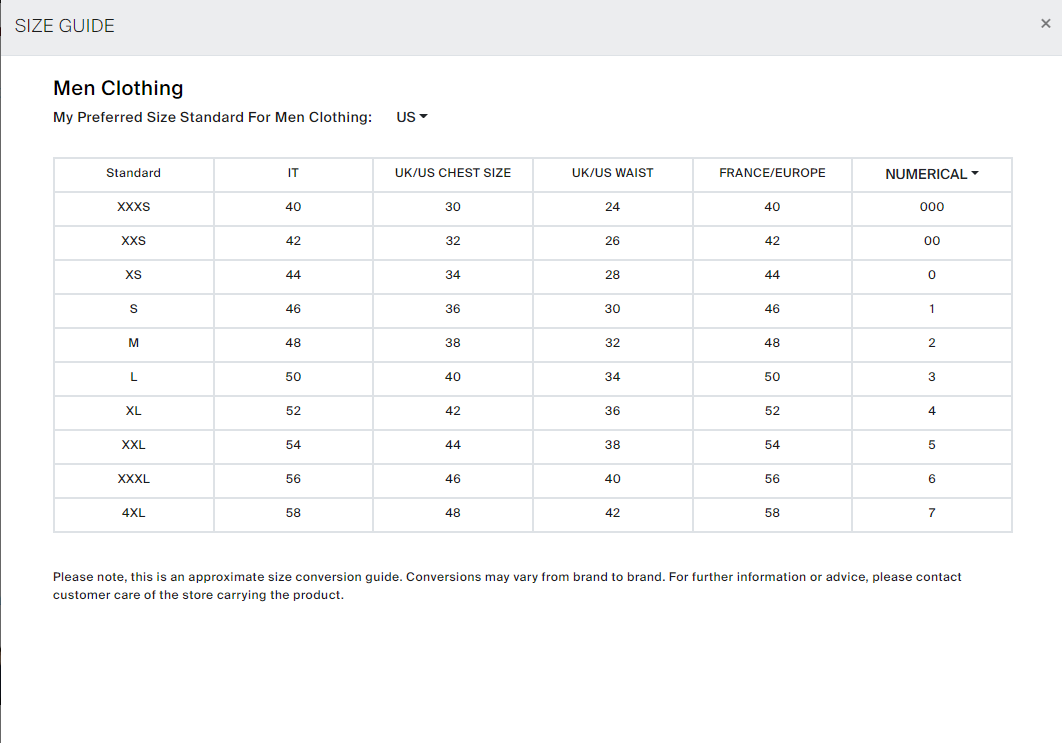Close the Size Guide dialog
The image size is (1062, 743).
click(x=1045, y=24)
